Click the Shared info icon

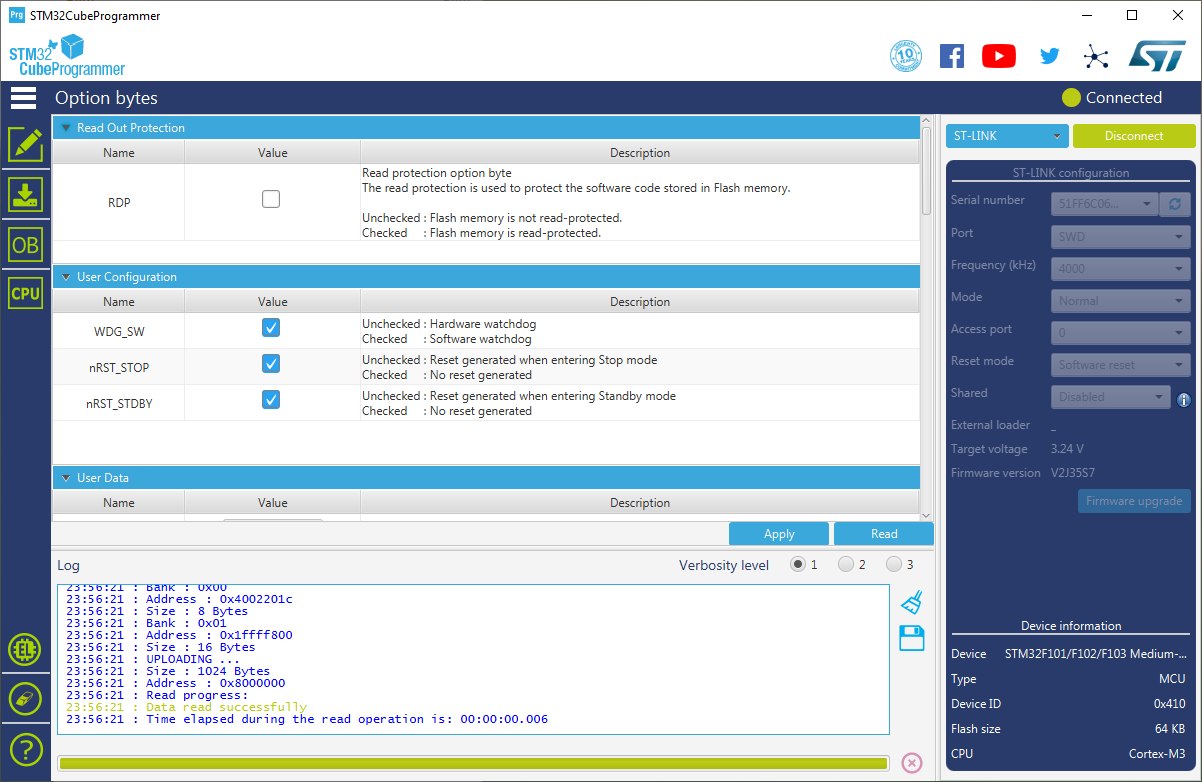pos(1183,399)
